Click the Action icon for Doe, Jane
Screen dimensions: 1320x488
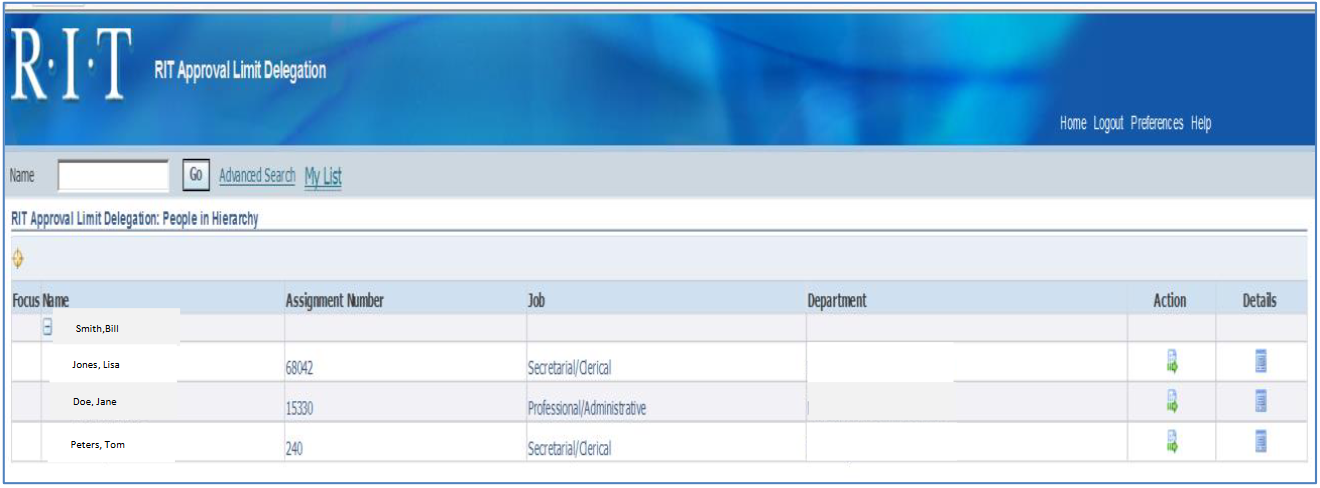[1171, 402]
